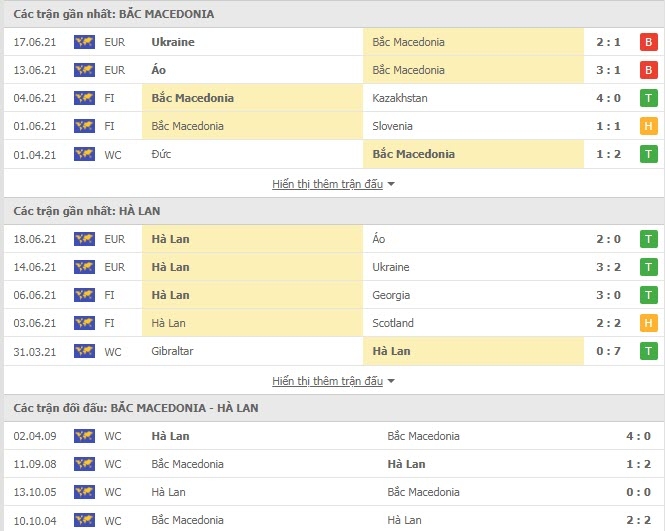
Task: Click the Scotland team name
Action: (393, 323)
